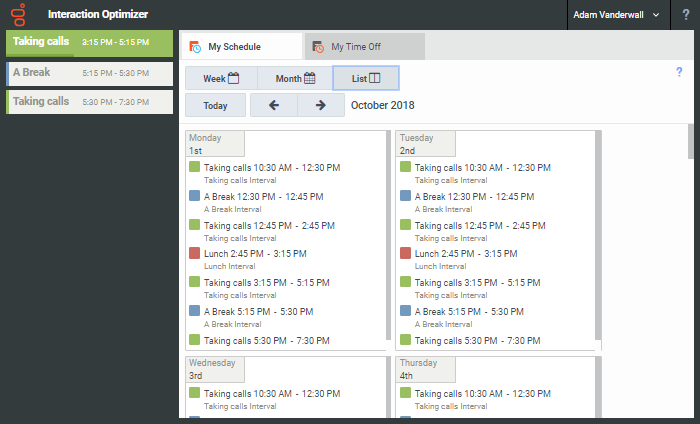The height and width of the screenshot is (424, 700).
Task: Click the Tuesday 2nd day header
Action: point(425,143)
